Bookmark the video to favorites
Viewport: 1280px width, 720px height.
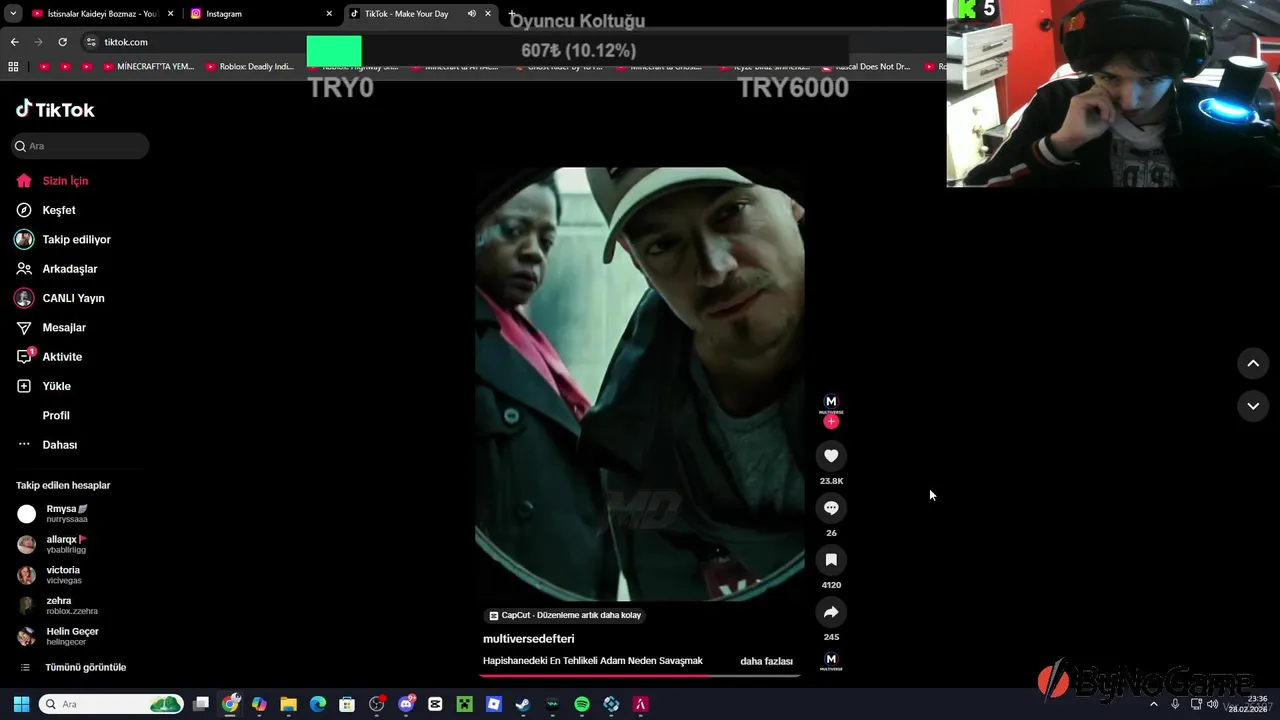[x=831, y=560]
